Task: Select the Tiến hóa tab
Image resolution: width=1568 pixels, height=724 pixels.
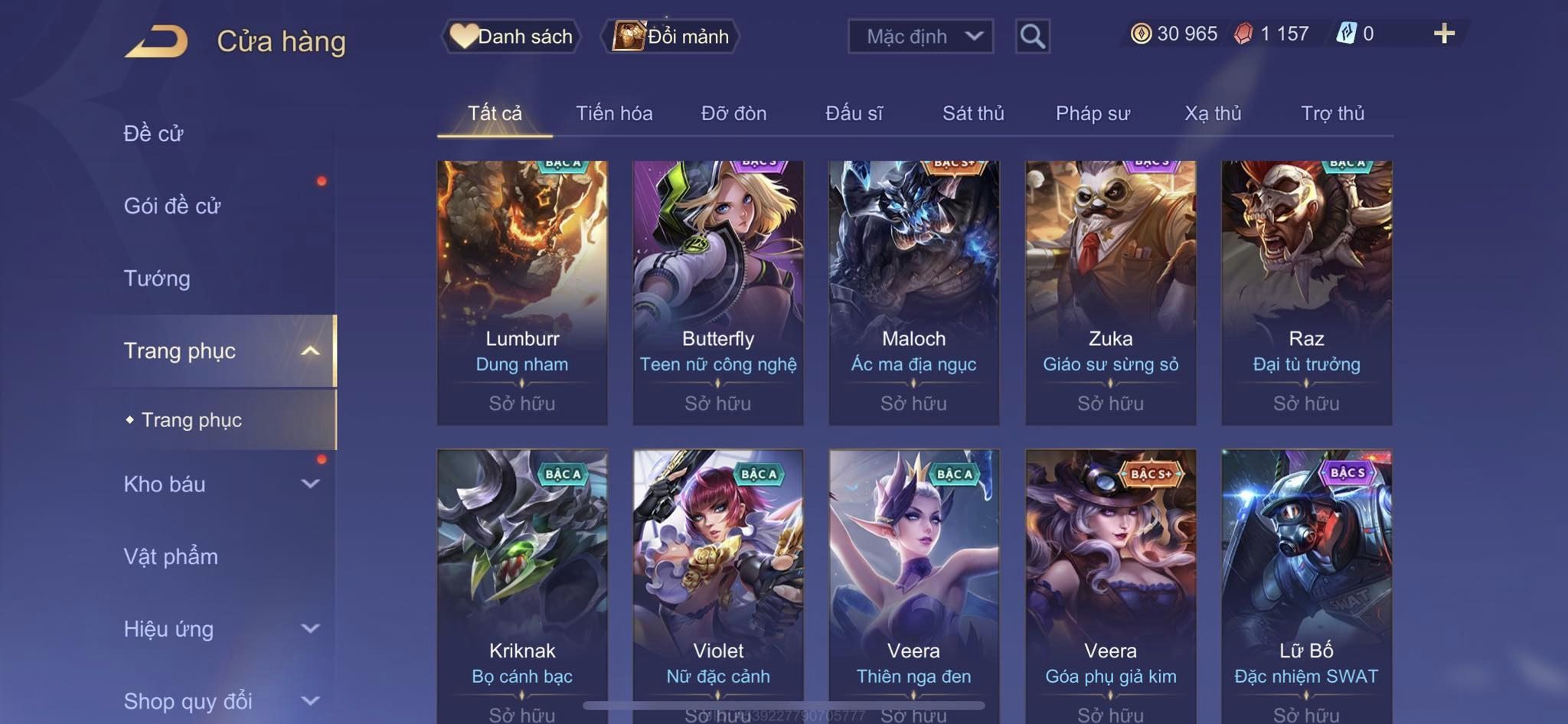Action: click(x=614, y=113)
